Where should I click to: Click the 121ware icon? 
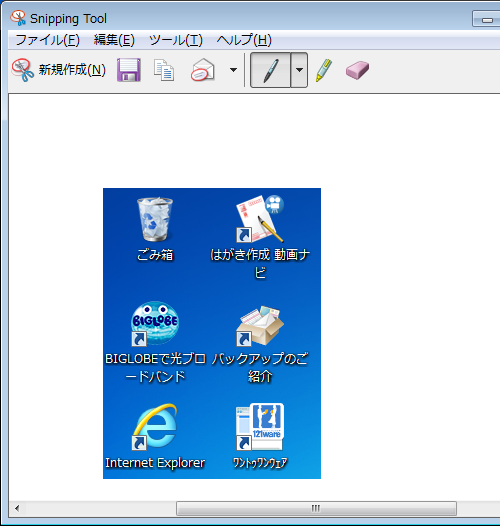260,427
